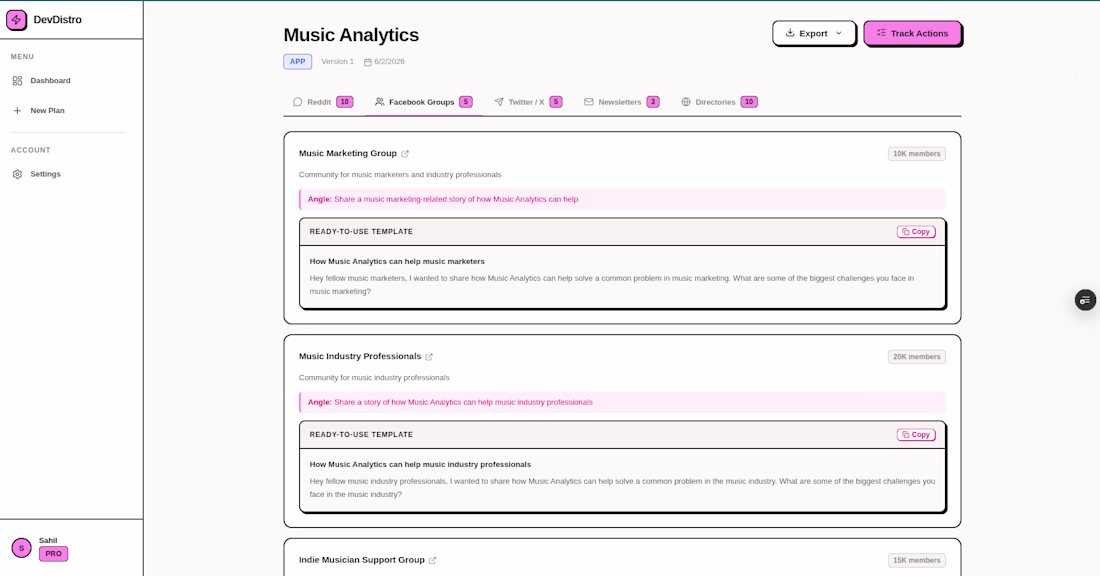The image size is (1100, 576).
Task: Switch to the Directories tab
Action: click(719, 102)
